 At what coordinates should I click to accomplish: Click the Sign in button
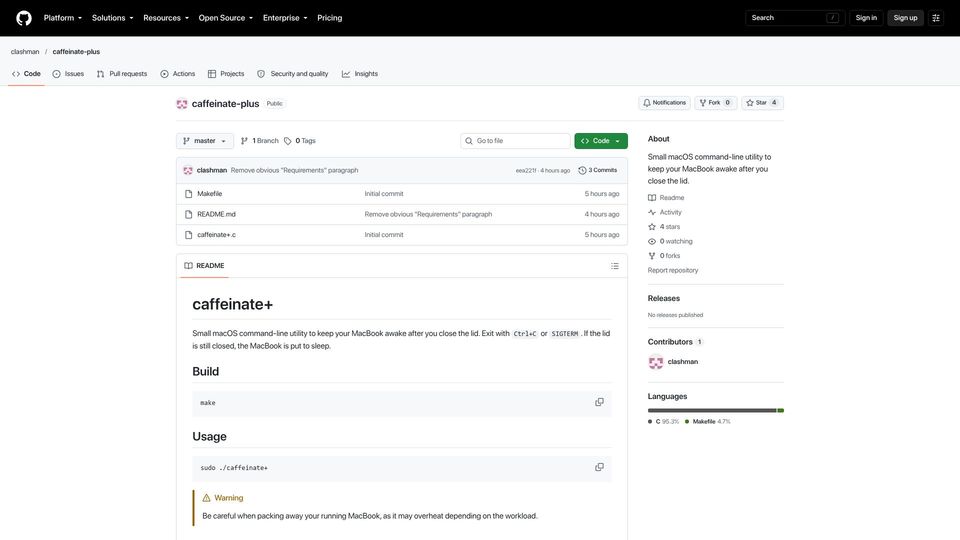tap(866, 18)
